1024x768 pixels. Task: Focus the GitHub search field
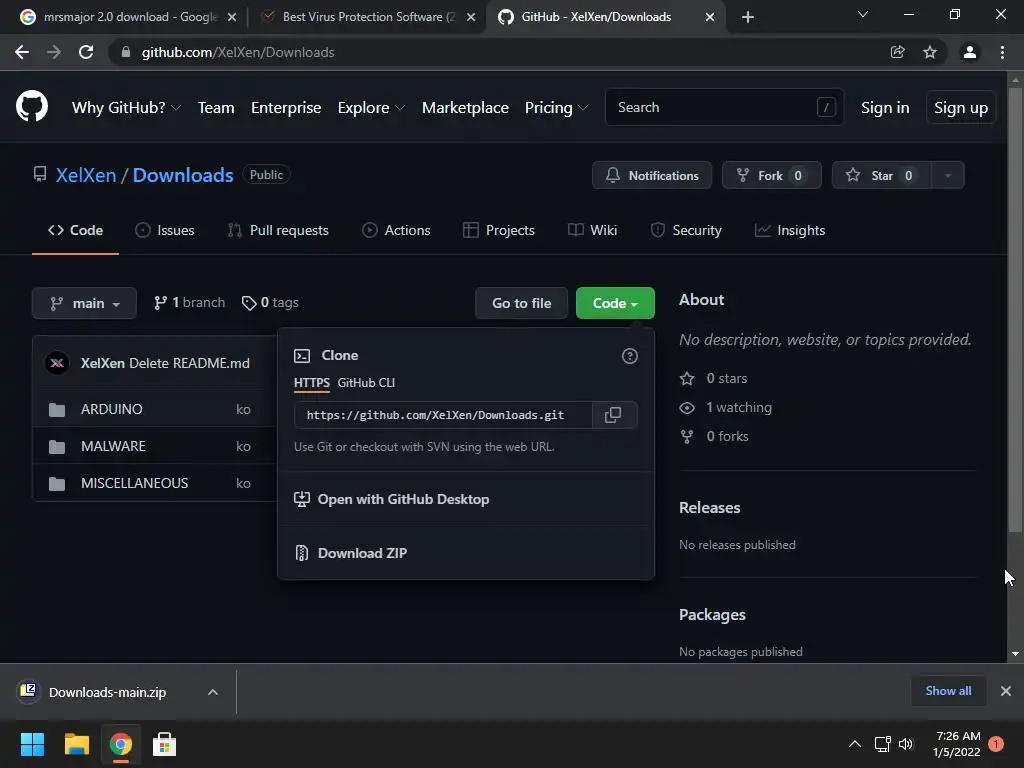724,107
